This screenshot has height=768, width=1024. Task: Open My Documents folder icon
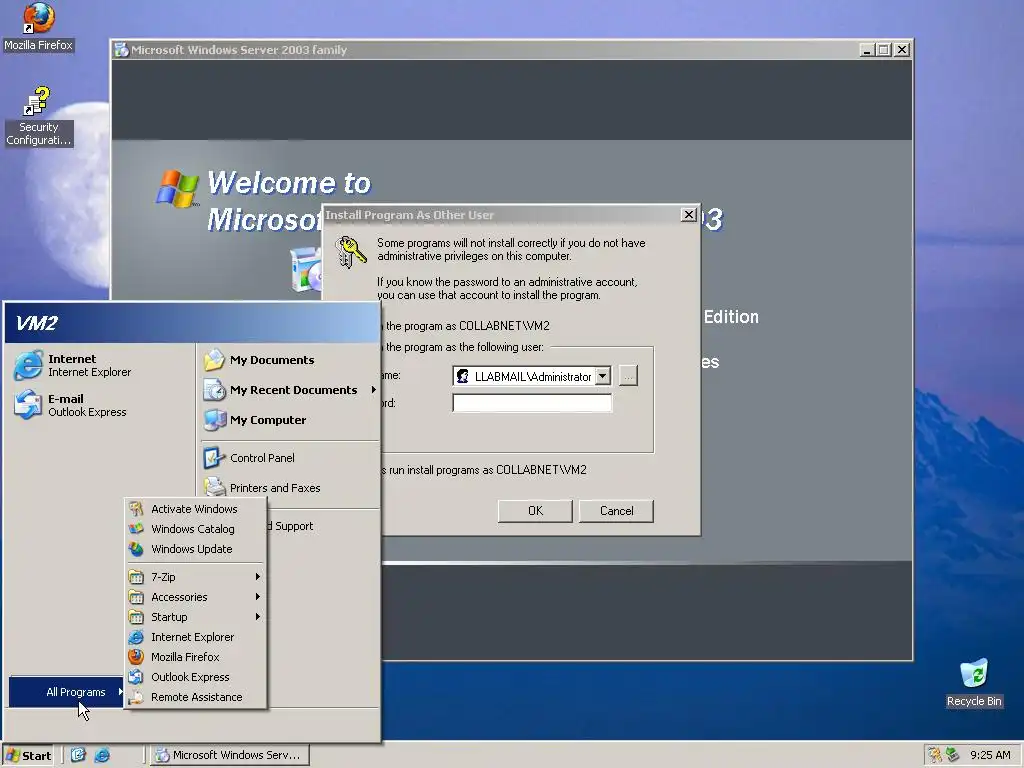click(x=214, y=360)
